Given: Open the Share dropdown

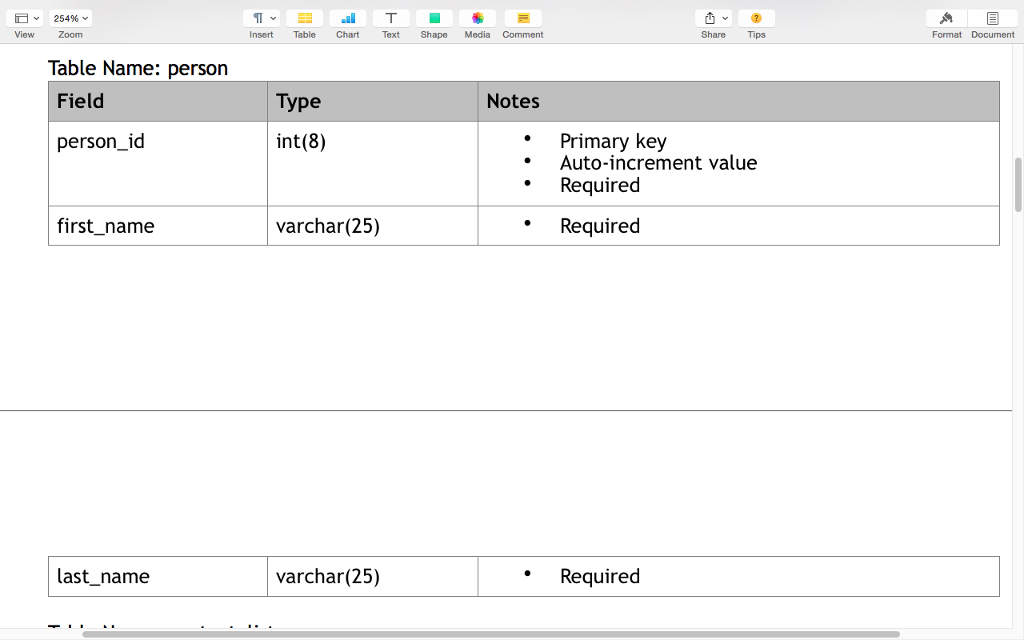Looking at the screenshot, I should pyautogui.click(x=713, y=17).
